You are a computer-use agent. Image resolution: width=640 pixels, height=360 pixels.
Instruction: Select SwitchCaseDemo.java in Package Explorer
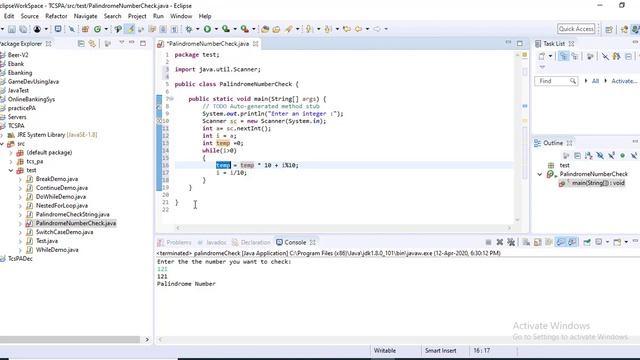pos(64,232)
